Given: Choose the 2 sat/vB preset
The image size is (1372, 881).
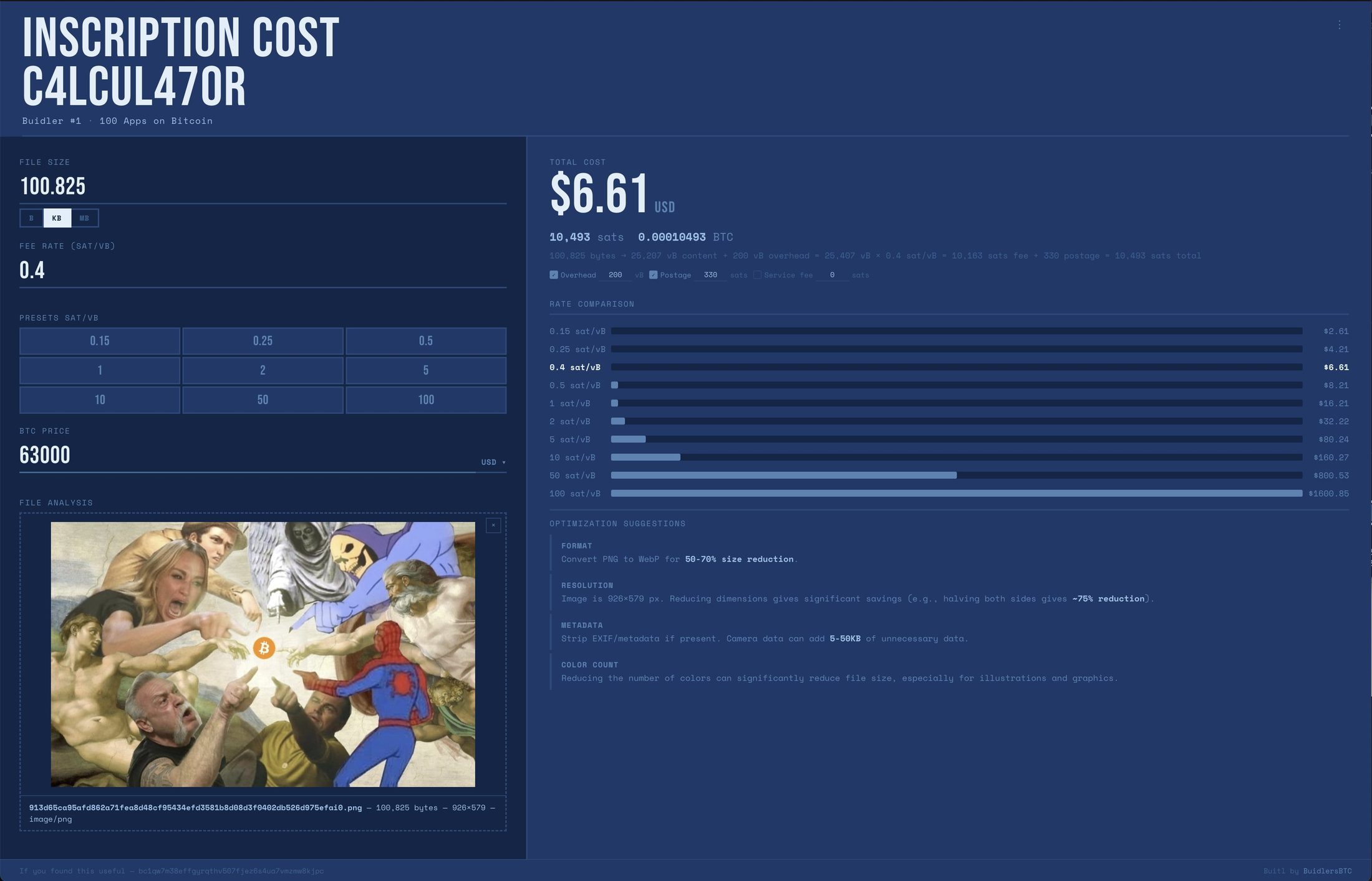Looking at the screenshot, I should 263,370.
